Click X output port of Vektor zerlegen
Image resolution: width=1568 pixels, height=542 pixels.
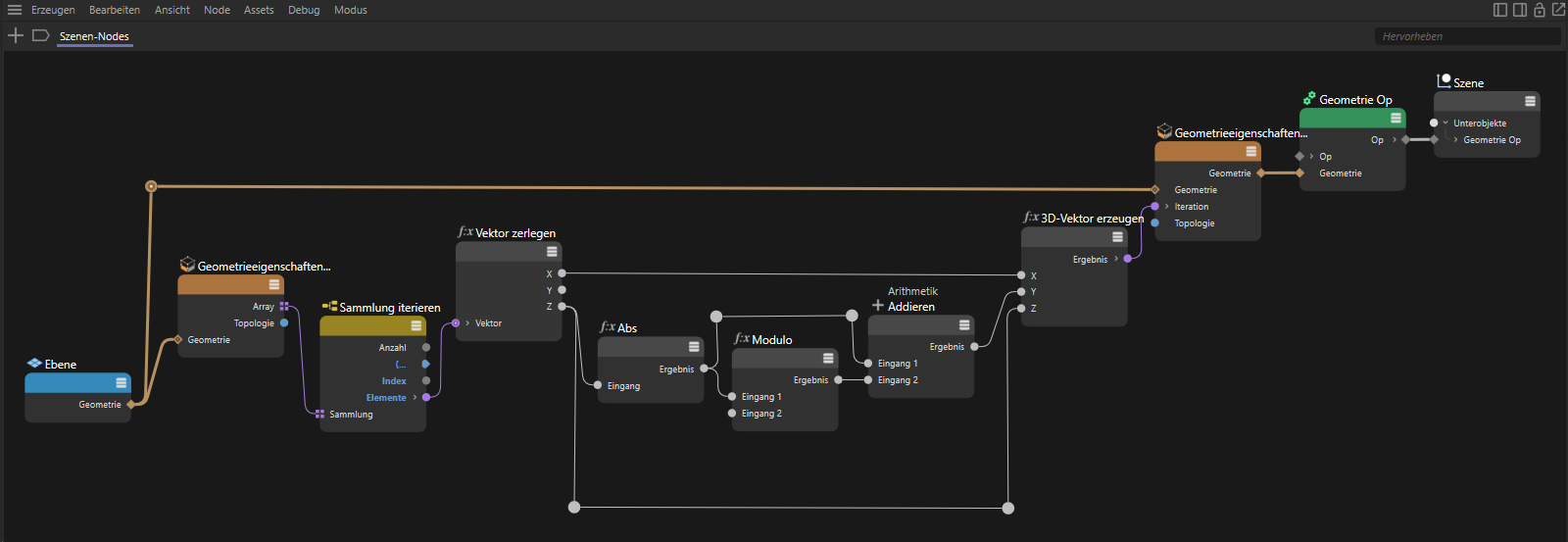[x=562, y=273]
